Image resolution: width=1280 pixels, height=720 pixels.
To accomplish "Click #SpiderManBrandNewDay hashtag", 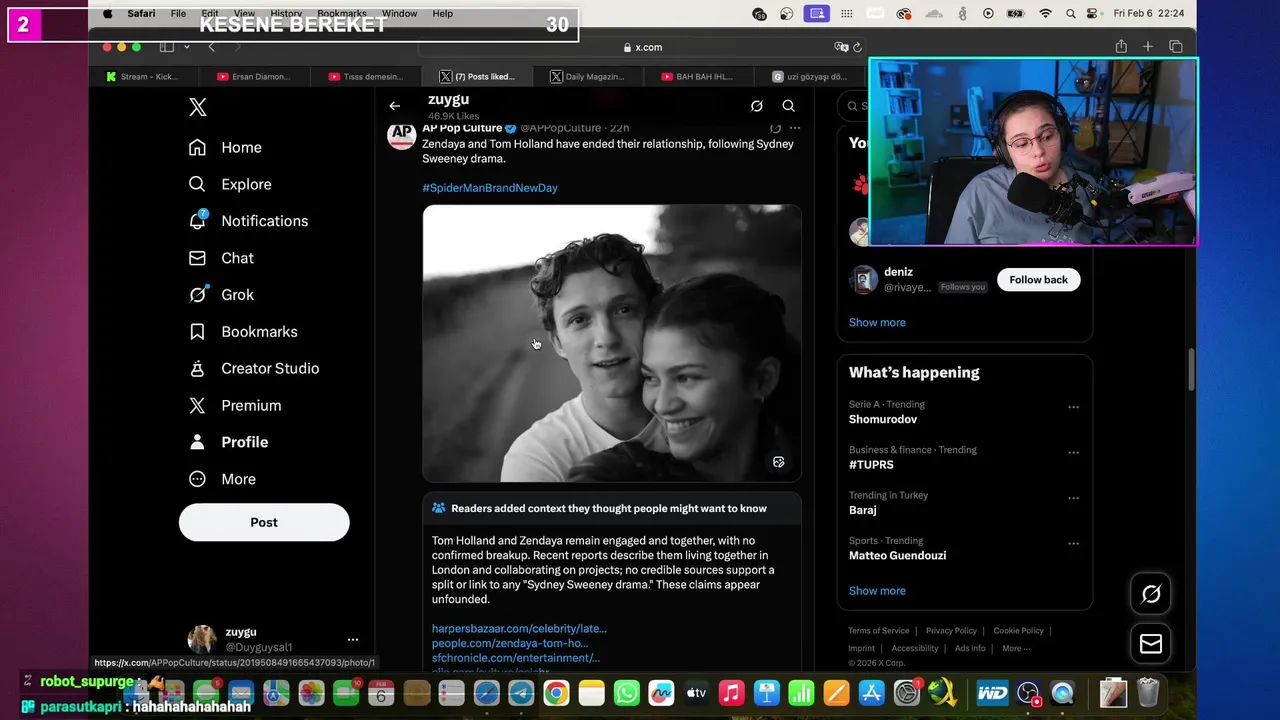I will tap(490, 188).
